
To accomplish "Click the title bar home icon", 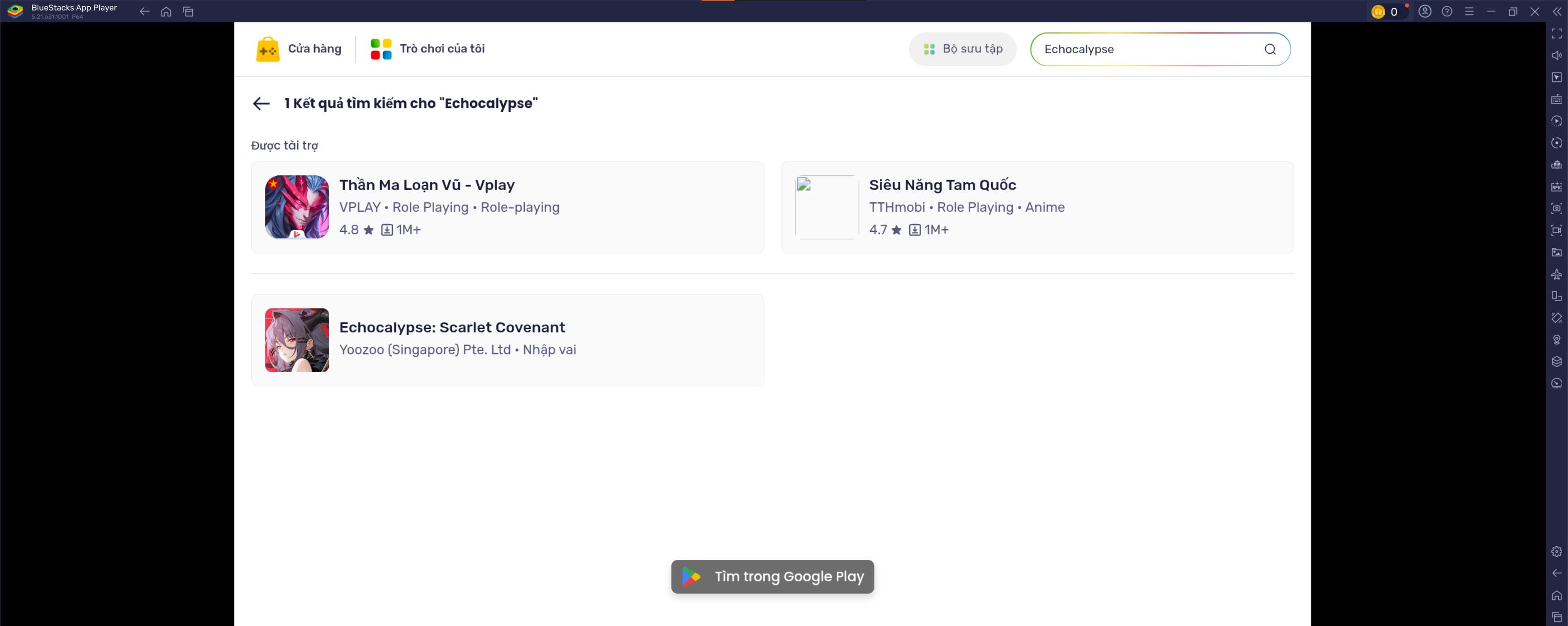I will [166, 11].
